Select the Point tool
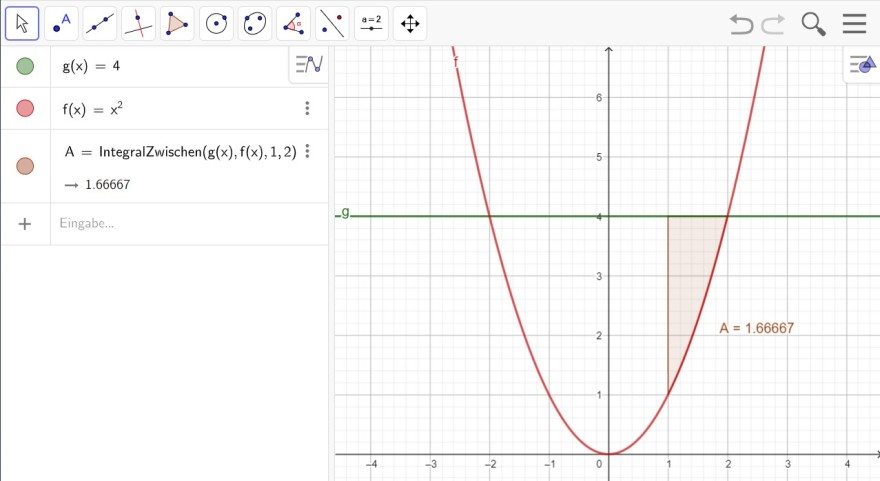Viewport: 880px width, 481px height. pyautogui.click(x=61, y=24)
